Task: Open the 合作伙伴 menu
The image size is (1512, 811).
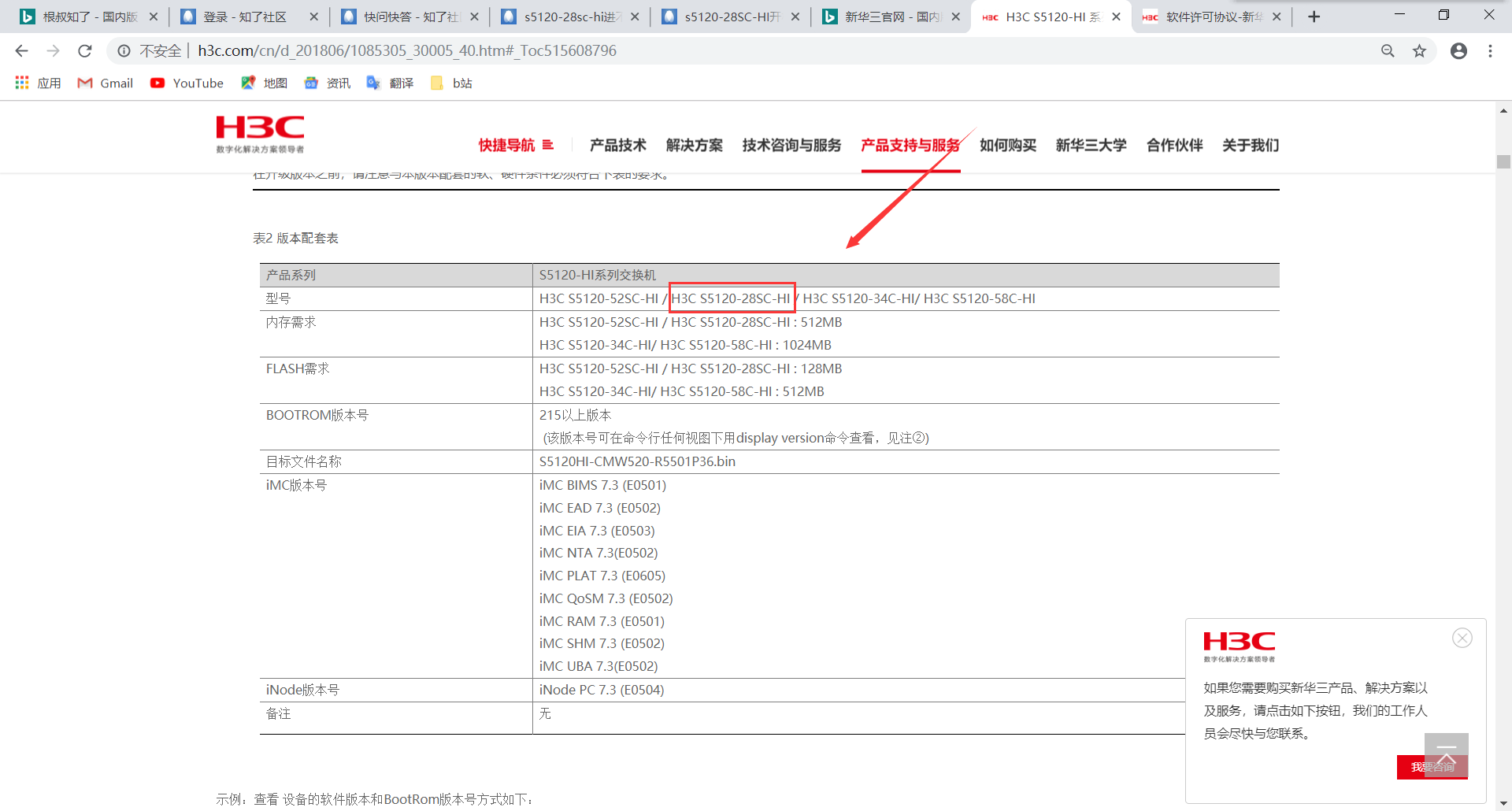Action: [1175, 145]
